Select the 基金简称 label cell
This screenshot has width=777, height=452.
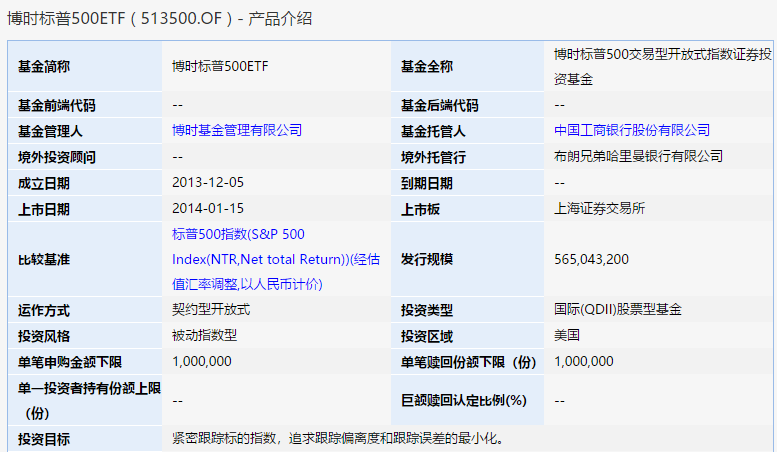point(44,66)
